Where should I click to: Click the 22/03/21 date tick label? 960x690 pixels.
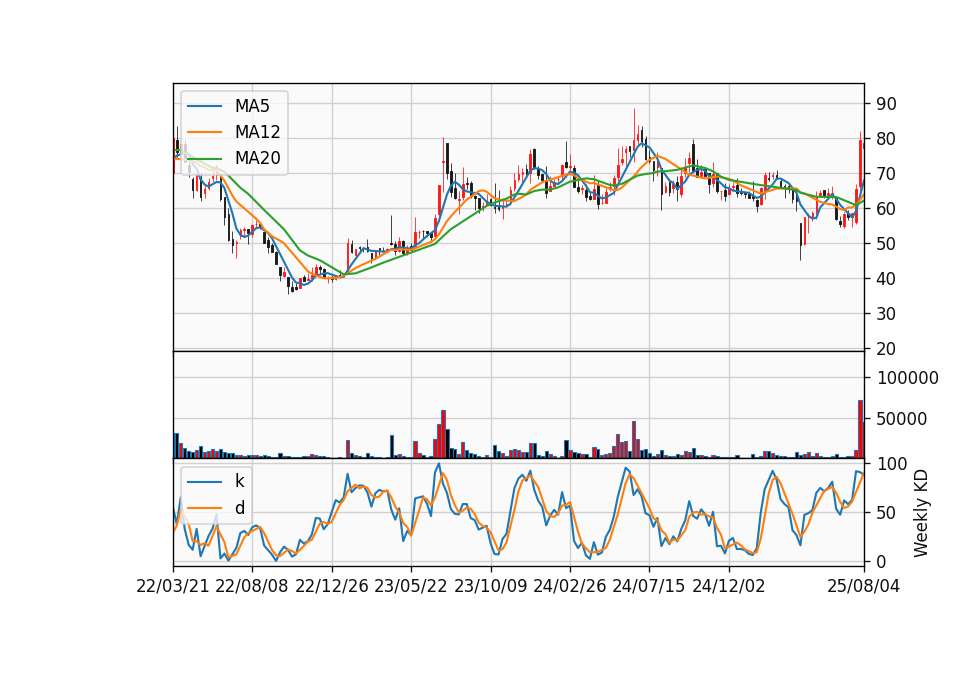pos(173,586)
